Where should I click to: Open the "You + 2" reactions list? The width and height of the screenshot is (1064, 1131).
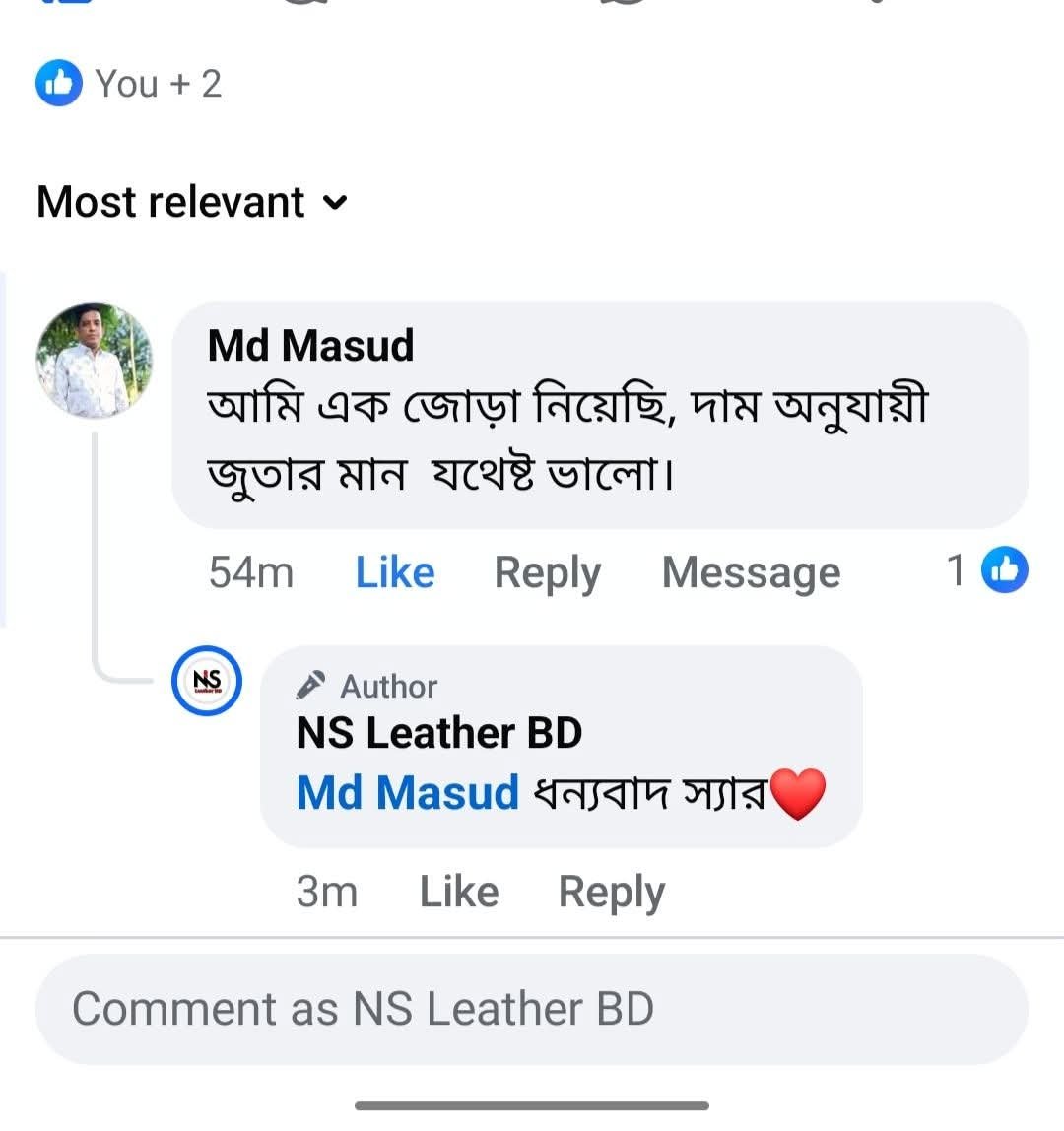coord(158,84)
